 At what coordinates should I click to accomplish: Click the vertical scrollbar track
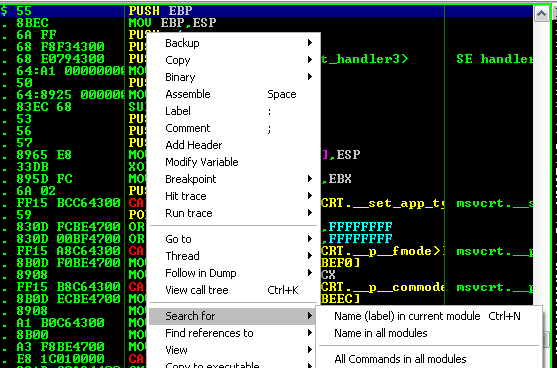541,163
